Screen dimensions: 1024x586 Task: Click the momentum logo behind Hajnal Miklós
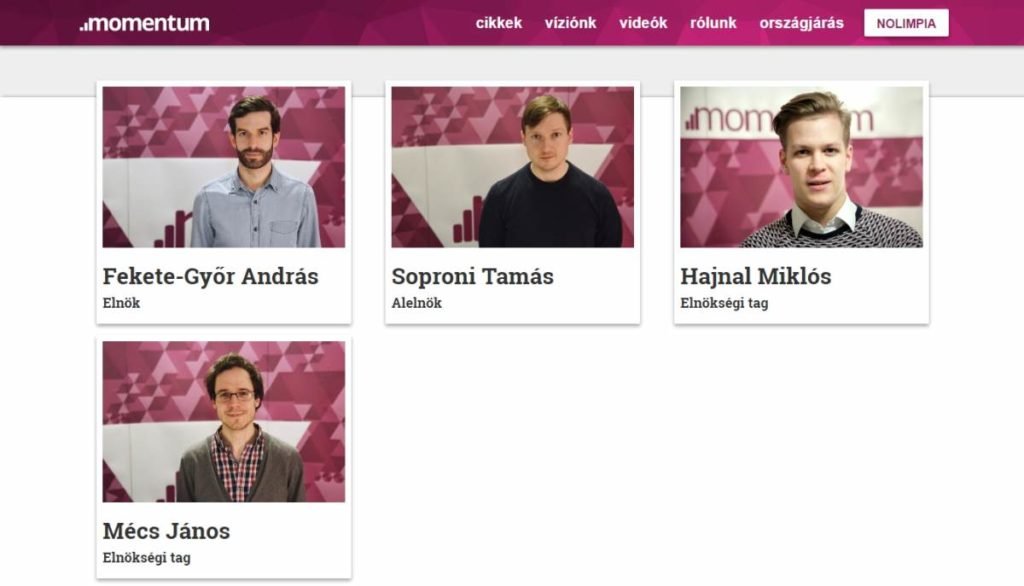778,119
